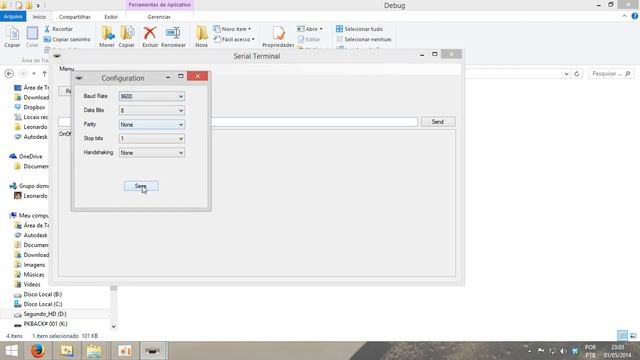Open the PowerPoint taskbar icon
Image resolution: width=640 pixels, height=360 pixels.
[125, 351]
